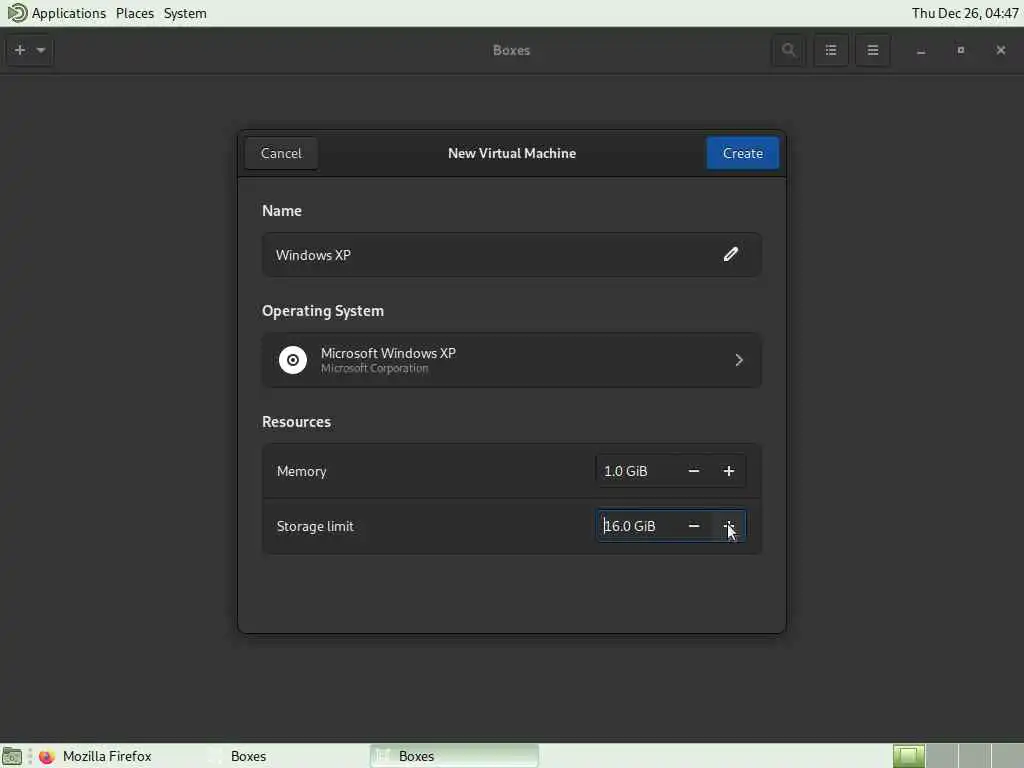The height and width of the screenshot is (768, 1024).
Task: Open the Places menu
Action: (x=135, y=13)
